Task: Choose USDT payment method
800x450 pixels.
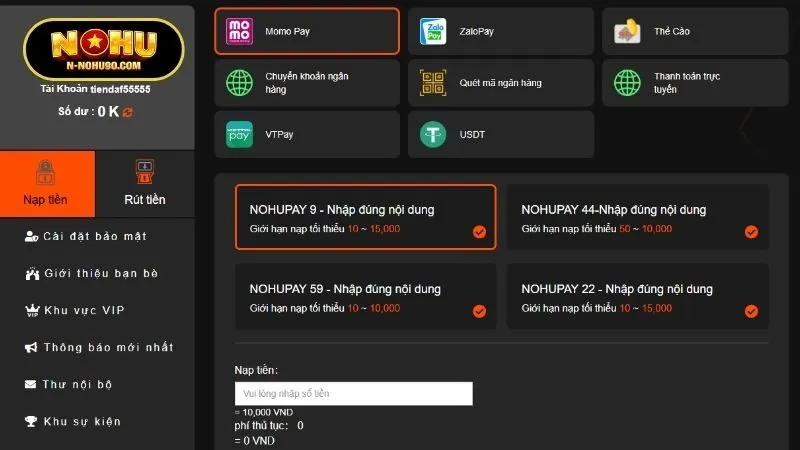Action: 501,135
